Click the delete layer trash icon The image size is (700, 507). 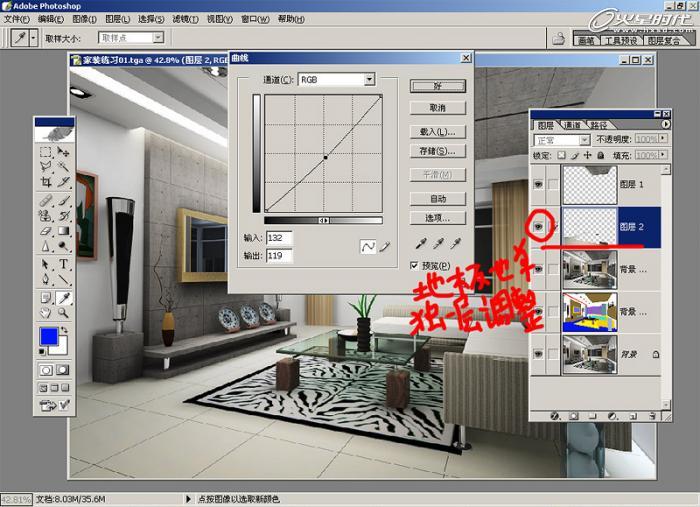coord(652,416)
